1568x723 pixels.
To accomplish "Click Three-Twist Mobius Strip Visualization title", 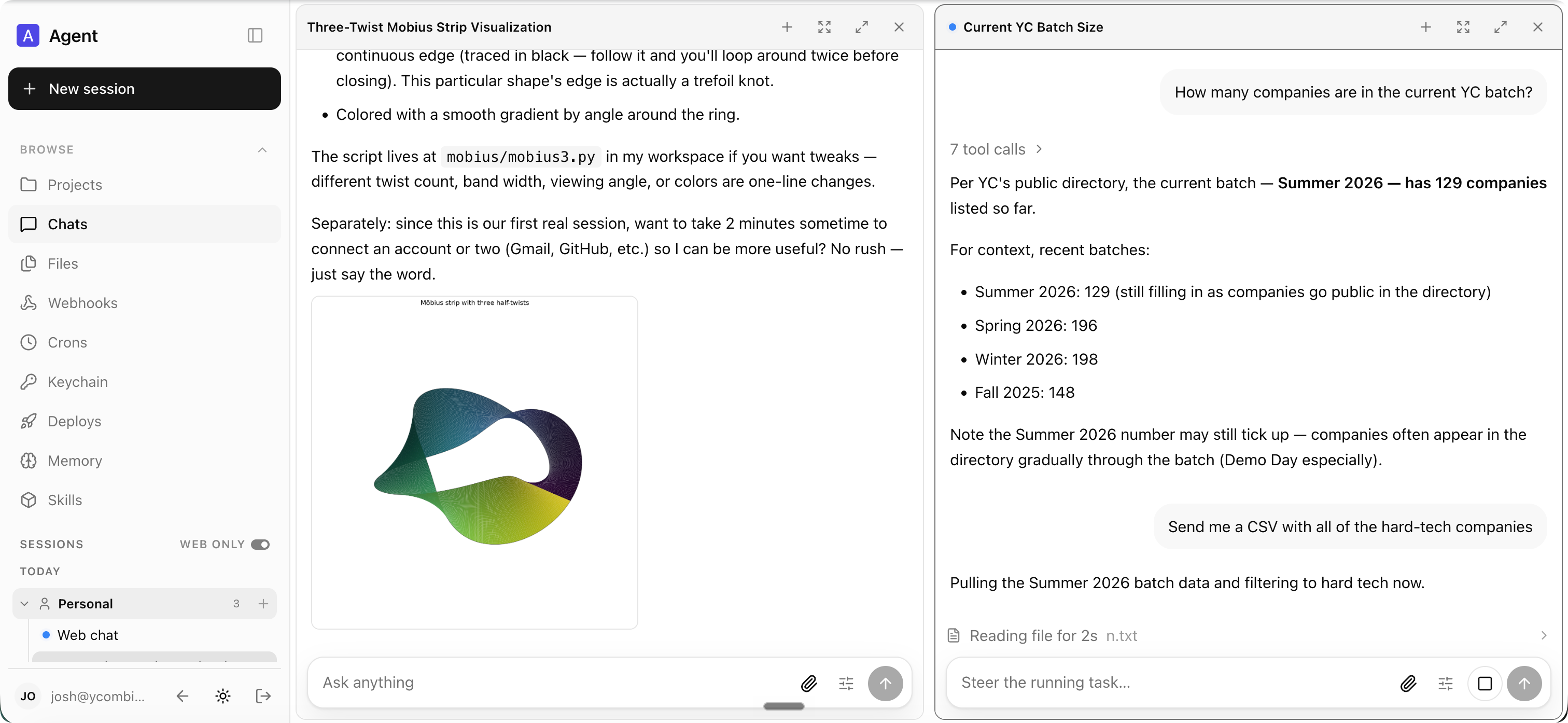I will point(429,27).
